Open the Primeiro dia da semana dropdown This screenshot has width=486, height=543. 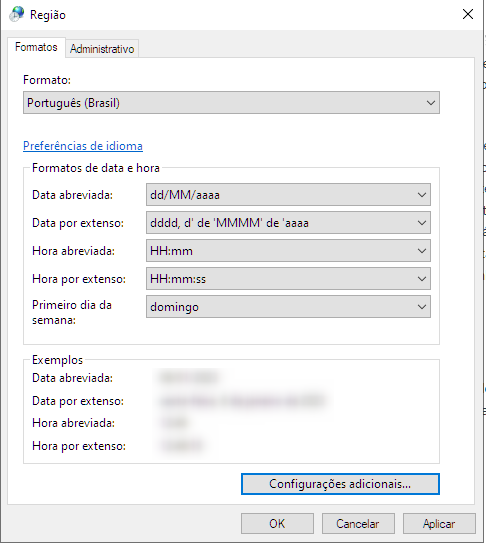[x=288, y=306]
